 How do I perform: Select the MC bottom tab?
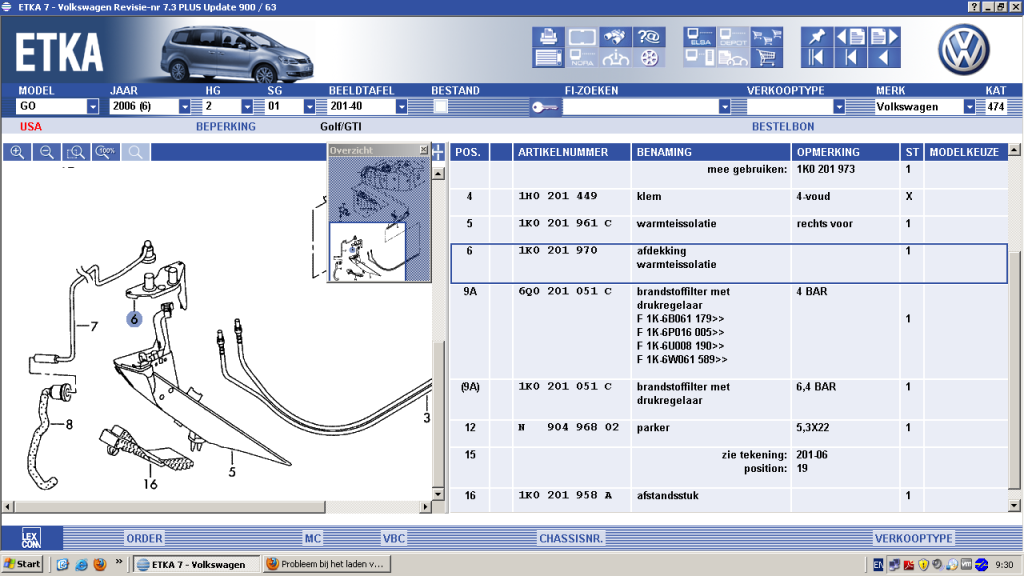click(x=313, y=539)
